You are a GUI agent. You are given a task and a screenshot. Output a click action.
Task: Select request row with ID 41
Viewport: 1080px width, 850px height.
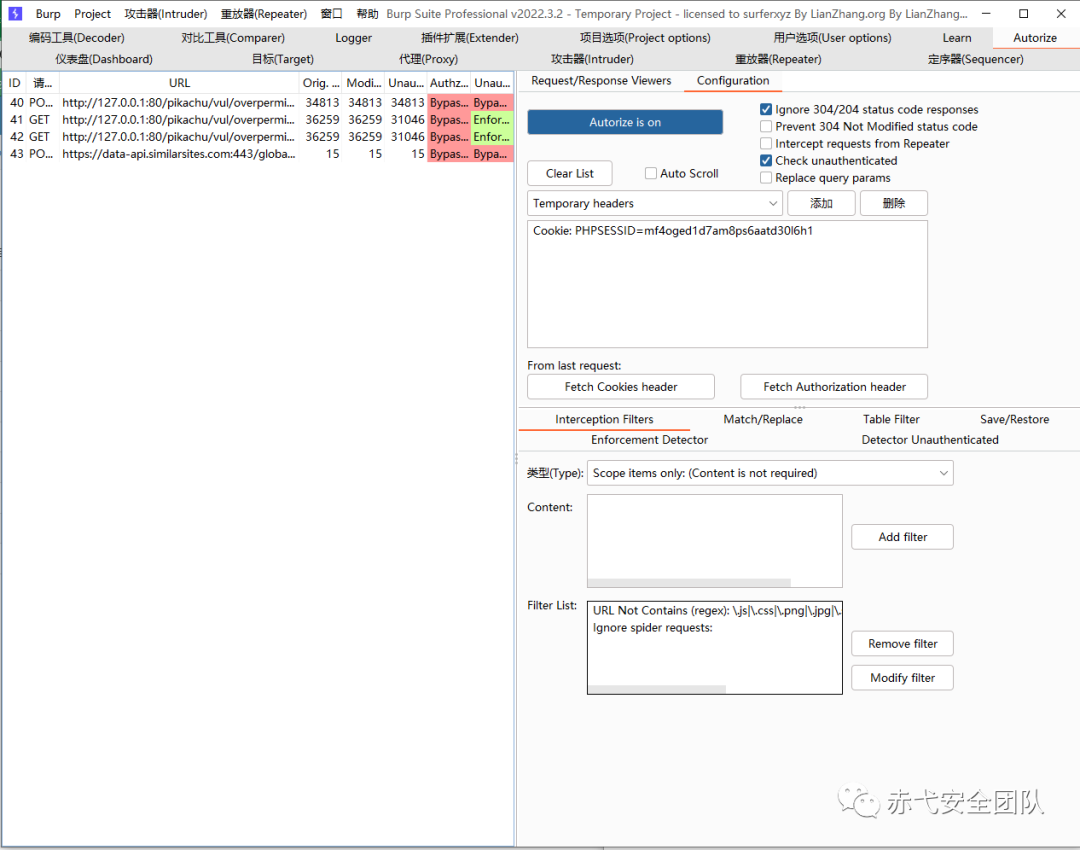(x=258, y=120)
